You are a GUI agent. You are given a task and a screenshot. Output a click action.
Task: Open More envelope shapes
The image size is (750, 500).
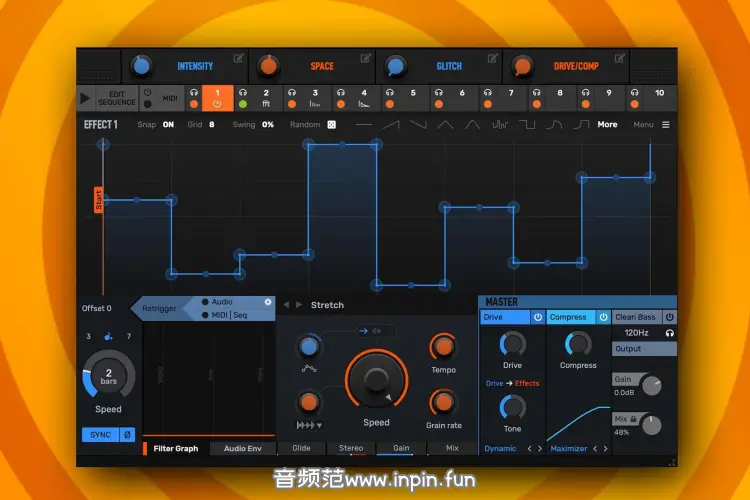coord(607,124)
